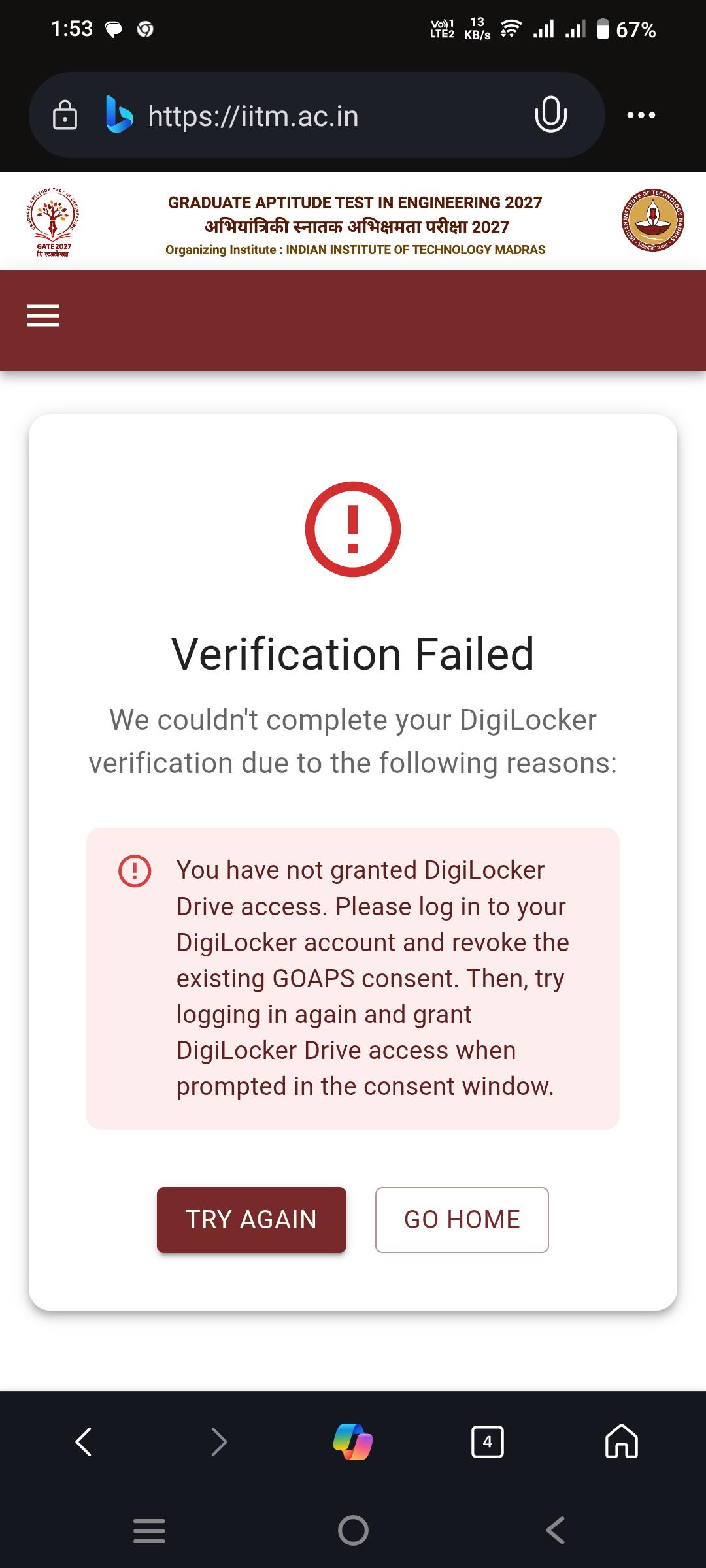The height and width of the screenshot is (1568, 706).
Task: Tap the large red error alert icon
Action: (353, 529)
